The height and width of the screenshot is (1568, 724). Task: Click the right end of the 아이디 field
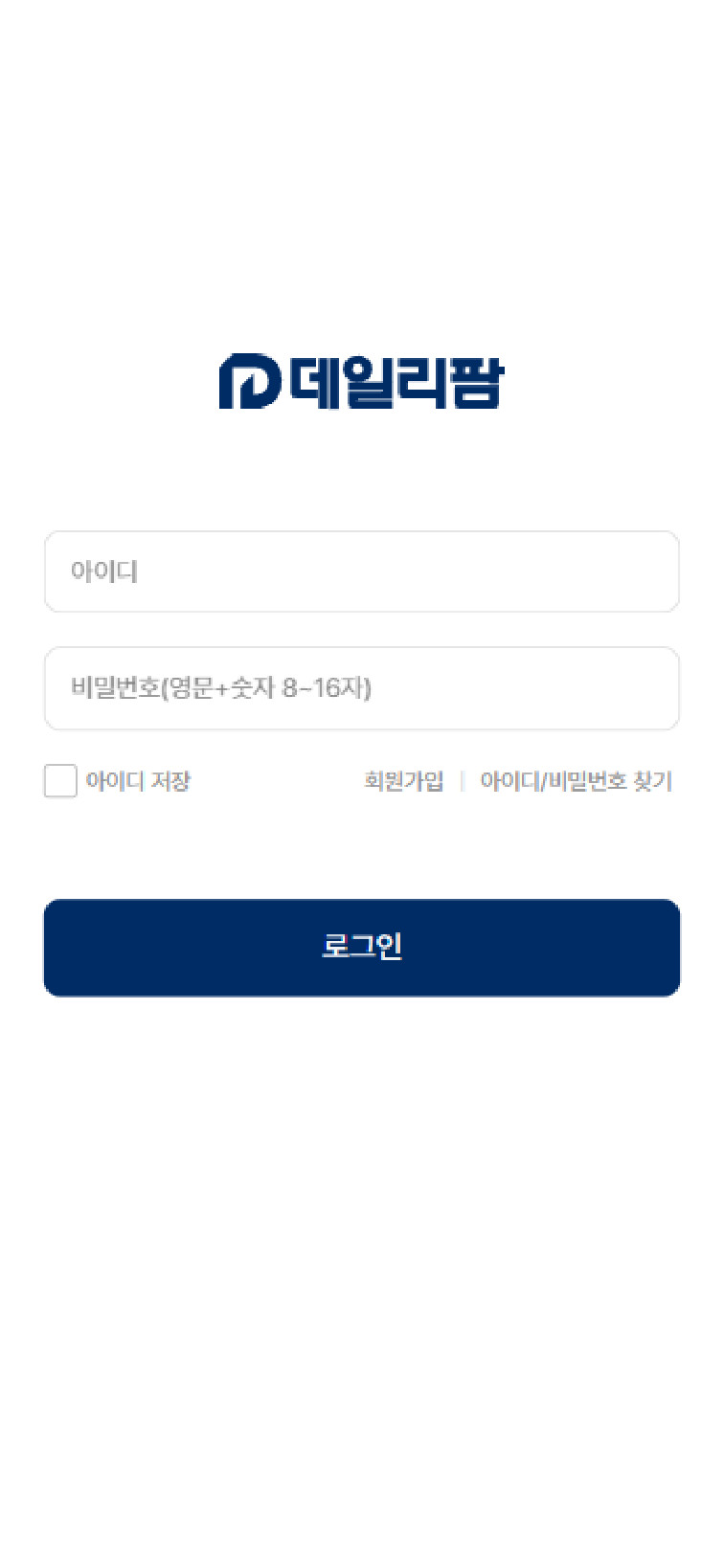(651, 571)
